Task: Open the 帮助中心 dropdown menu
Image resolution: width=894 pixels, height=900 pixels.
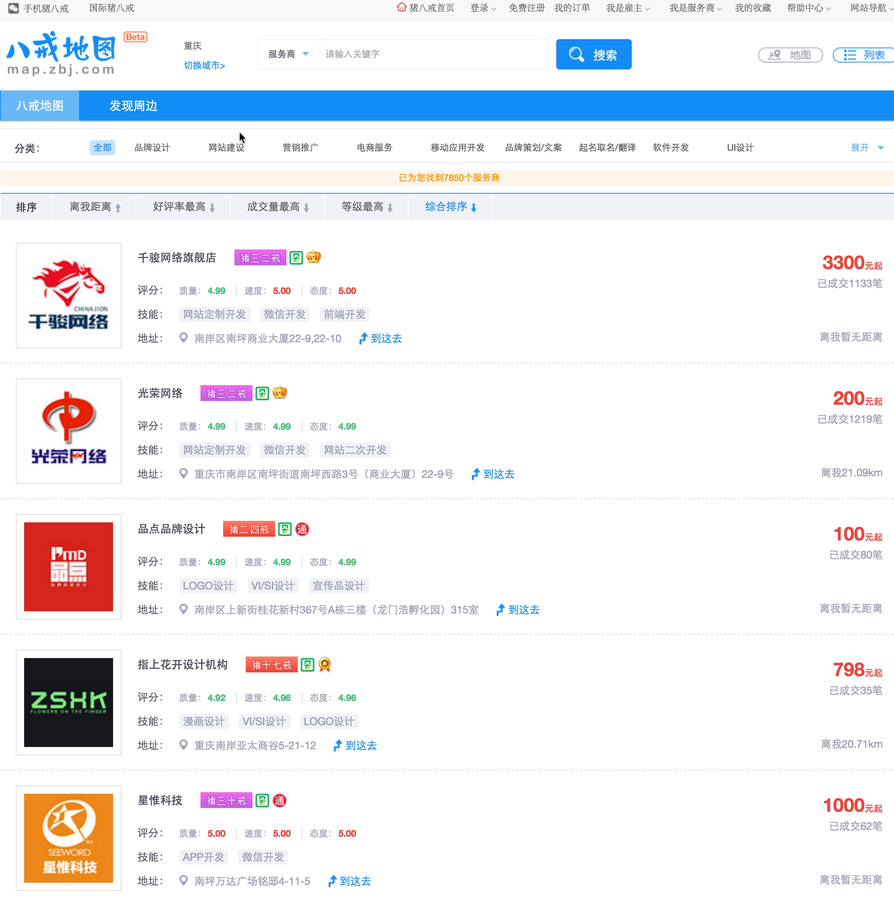Action: click(x=809, y=8)
